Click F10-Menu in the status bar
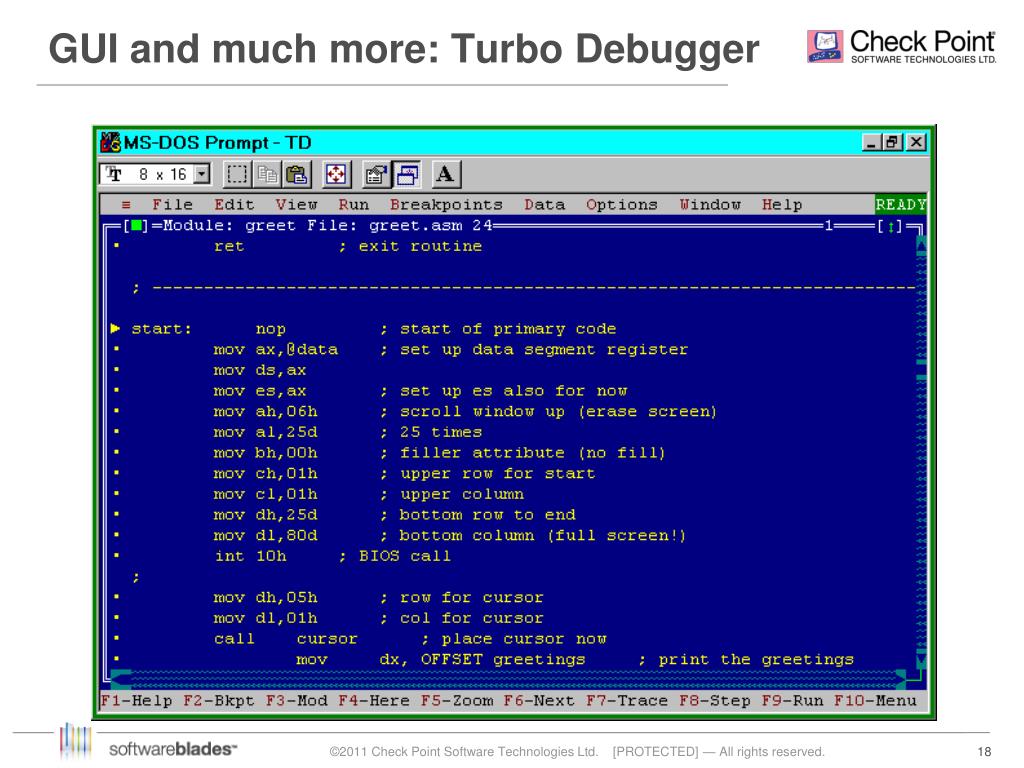This screenshot has width=1024, height=768. point(875,701)
